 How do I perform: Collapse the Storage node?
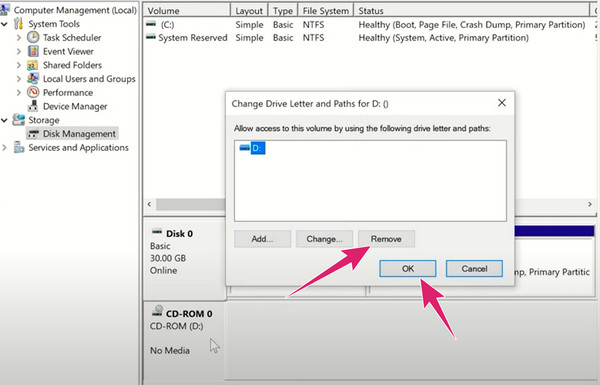pos(5,120)
